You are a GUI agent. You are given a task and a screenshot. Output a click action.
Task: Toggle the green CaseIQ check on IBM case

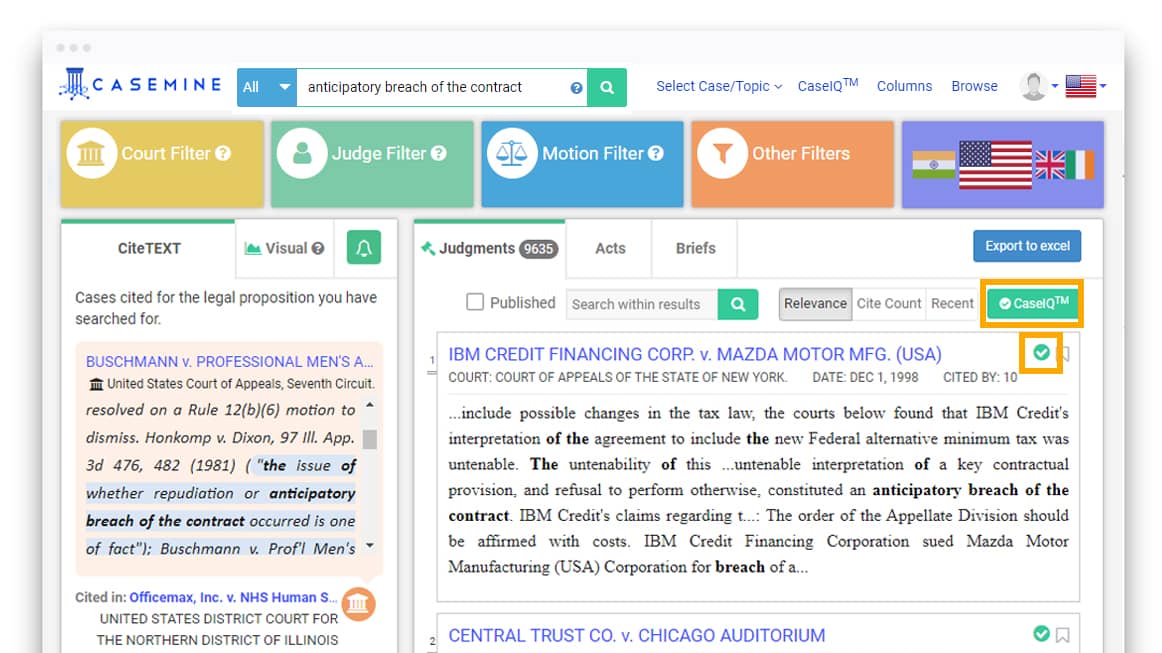1041,353
